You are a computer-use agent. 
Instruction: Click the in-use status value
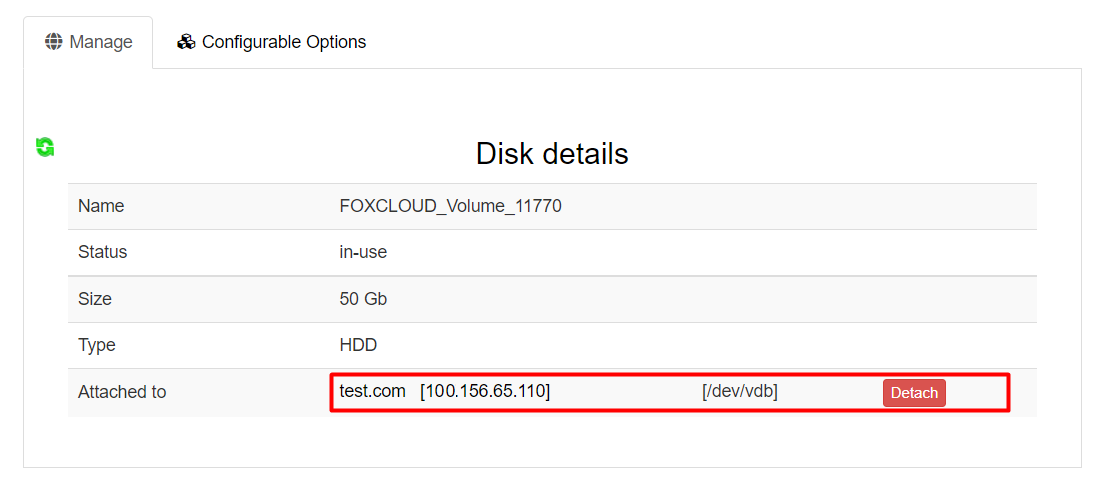(x=363, y=252)
